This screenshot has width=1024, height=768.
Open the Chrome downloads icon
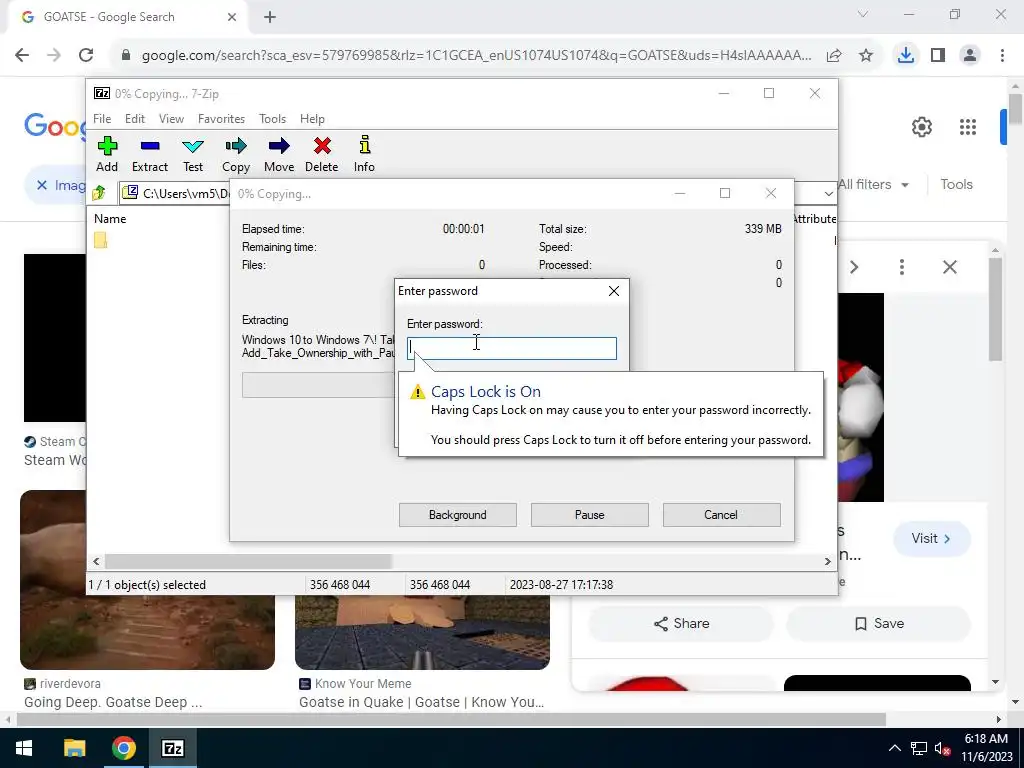point(906,56)
